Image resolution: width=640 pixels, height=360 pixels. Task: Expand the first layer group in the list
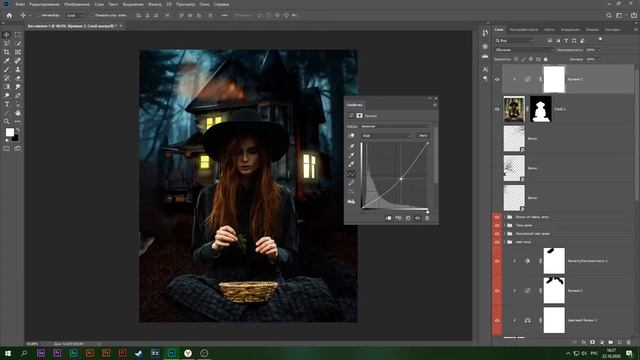pyautogui.click(x=504, y=217)
